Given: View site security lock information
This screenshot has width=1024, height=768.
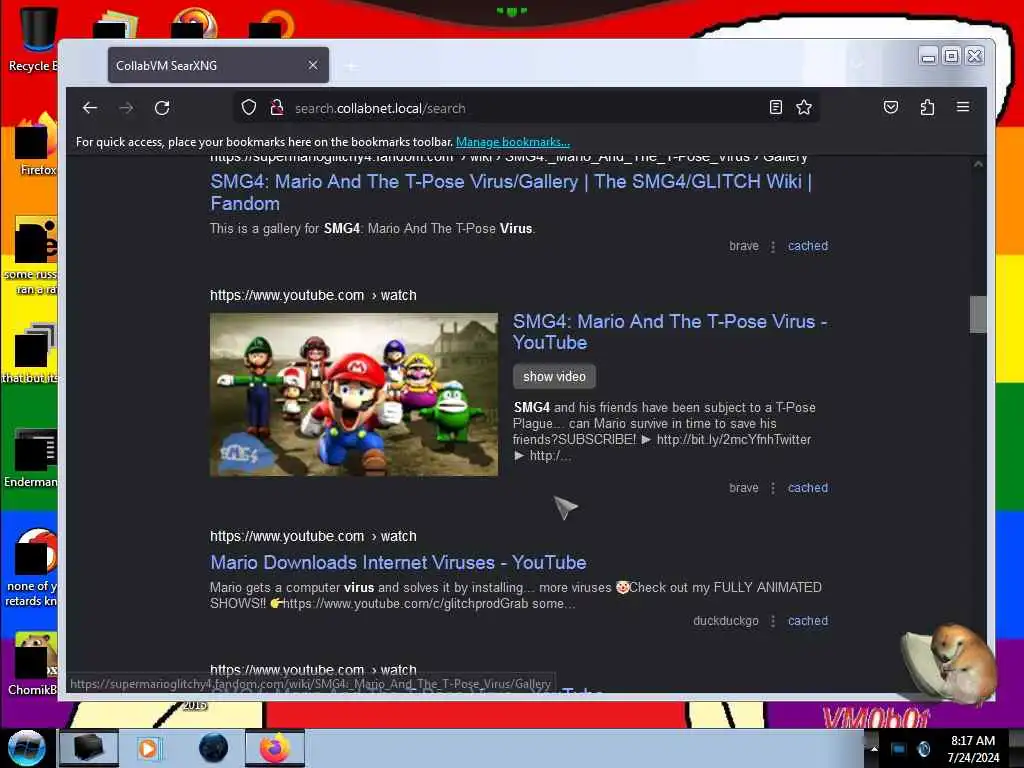Looking at the screenshot, I should (277, 107).
